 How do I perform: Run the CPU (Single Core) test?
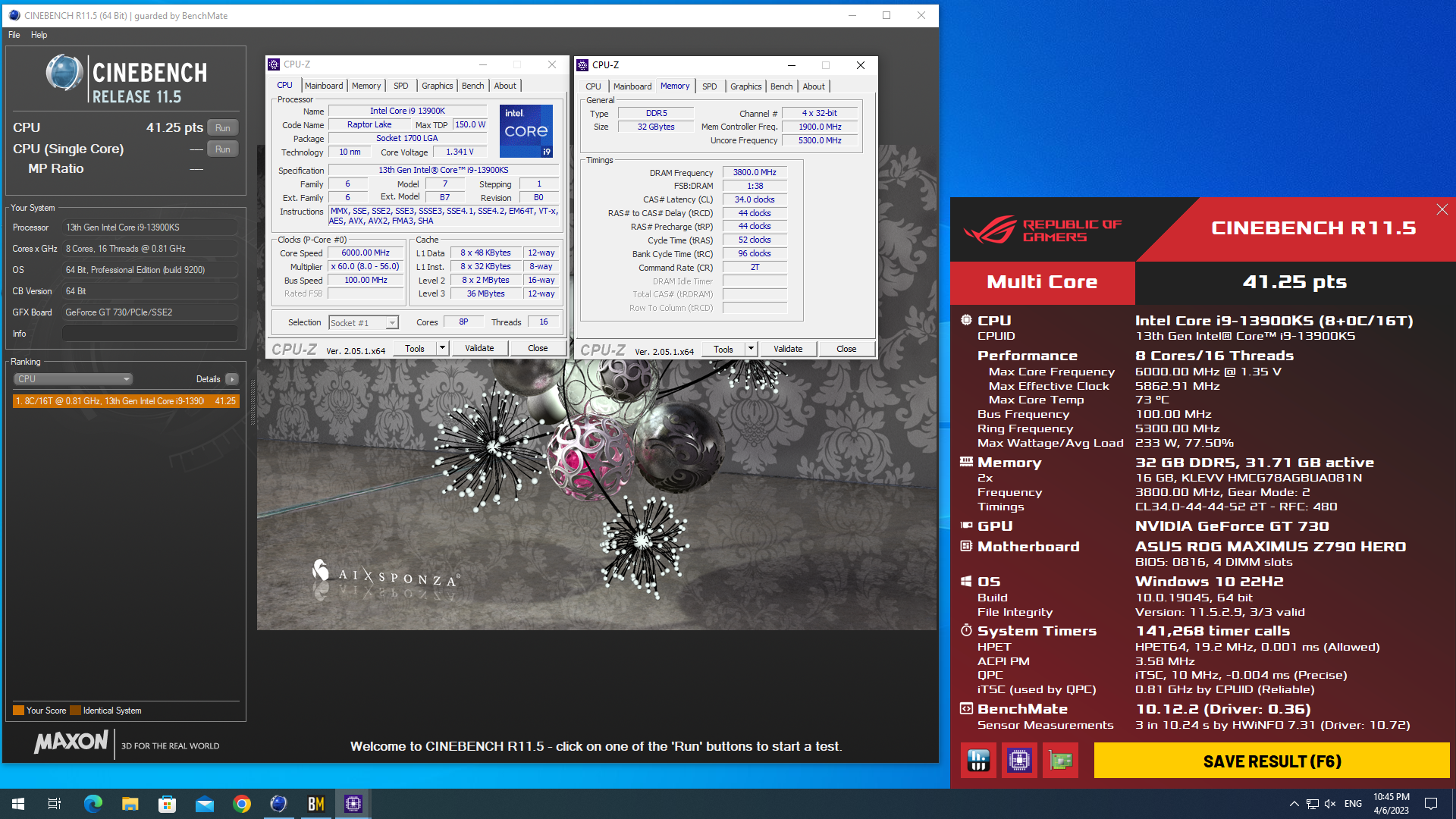click(222, 149)
